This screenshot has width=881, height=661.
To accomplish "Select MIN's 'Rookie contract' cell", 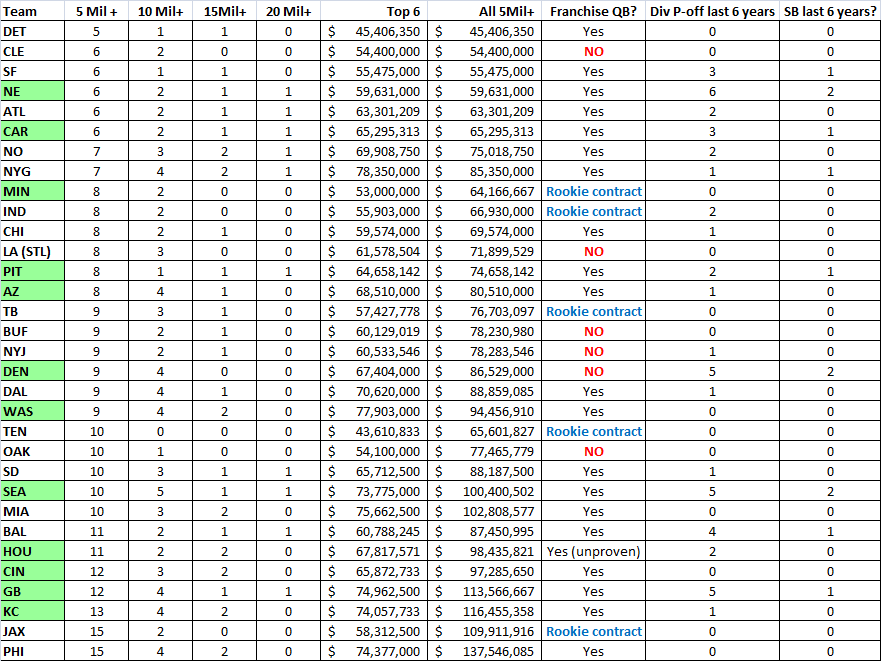I will [x=593, y=192].
